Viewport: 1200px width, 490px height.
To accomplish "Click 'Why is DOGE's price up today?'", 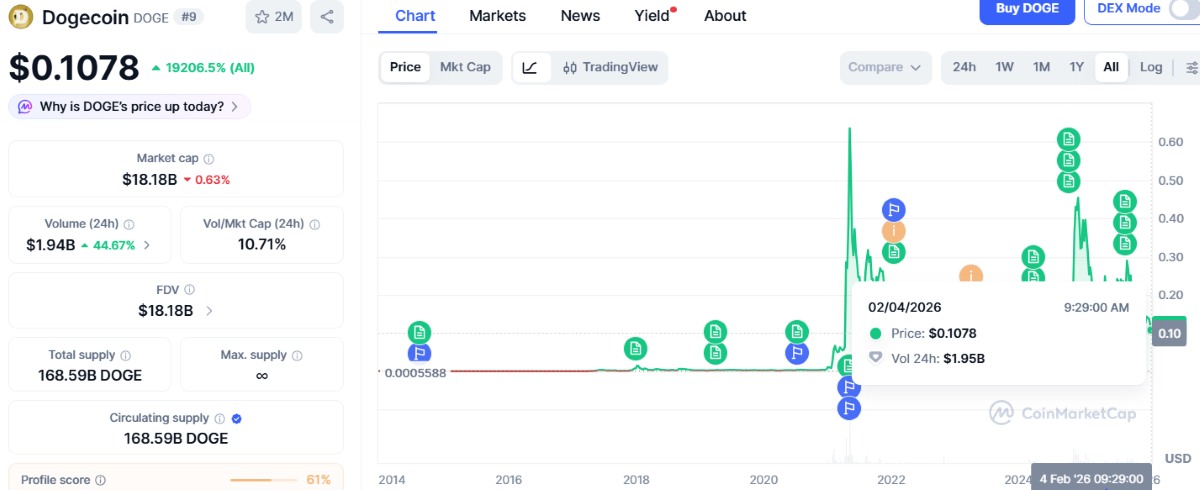I will pyautogui.click(x=130, y=106).
